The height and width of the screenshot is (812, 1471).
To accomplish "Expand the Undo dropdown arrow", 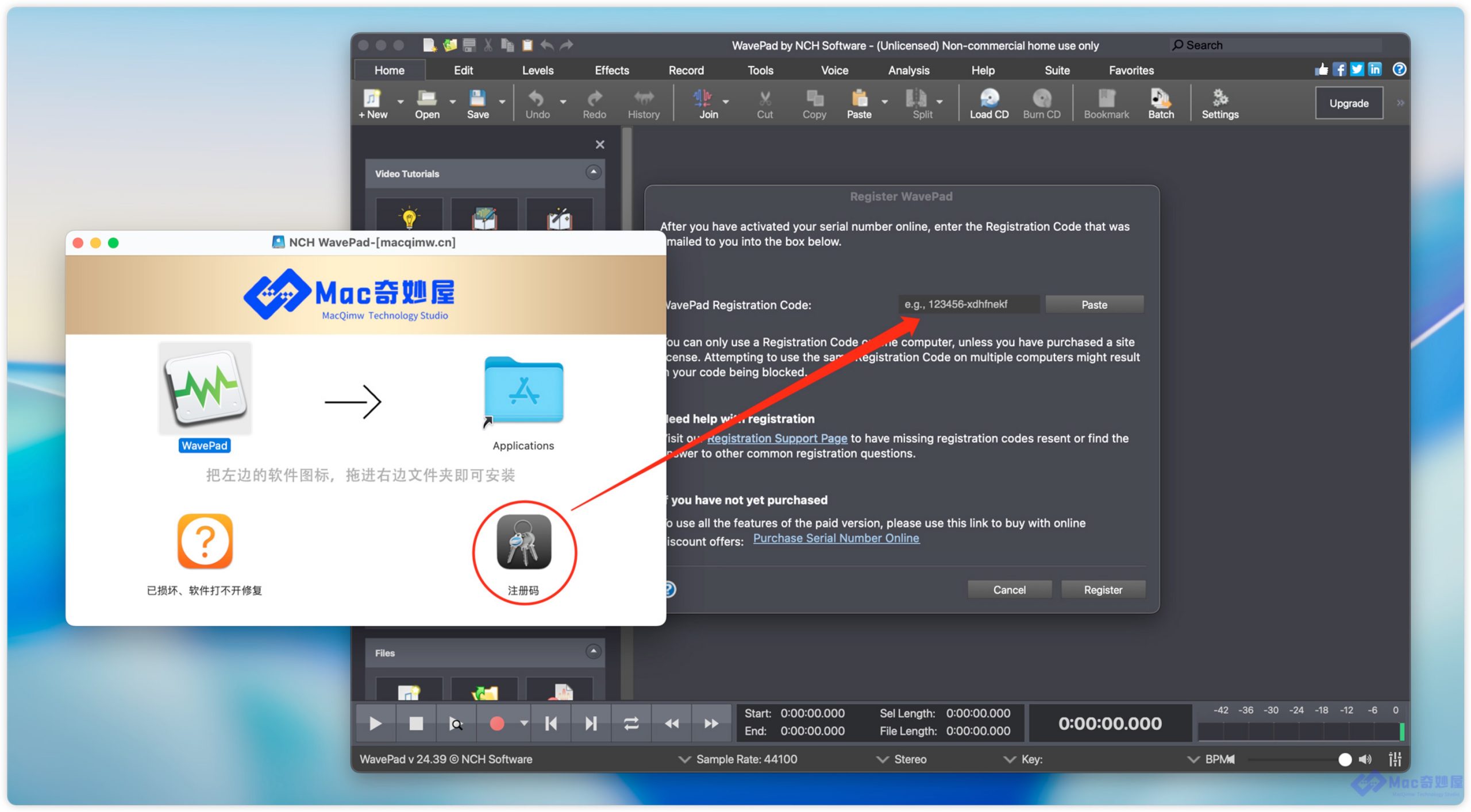I will 563,102.
